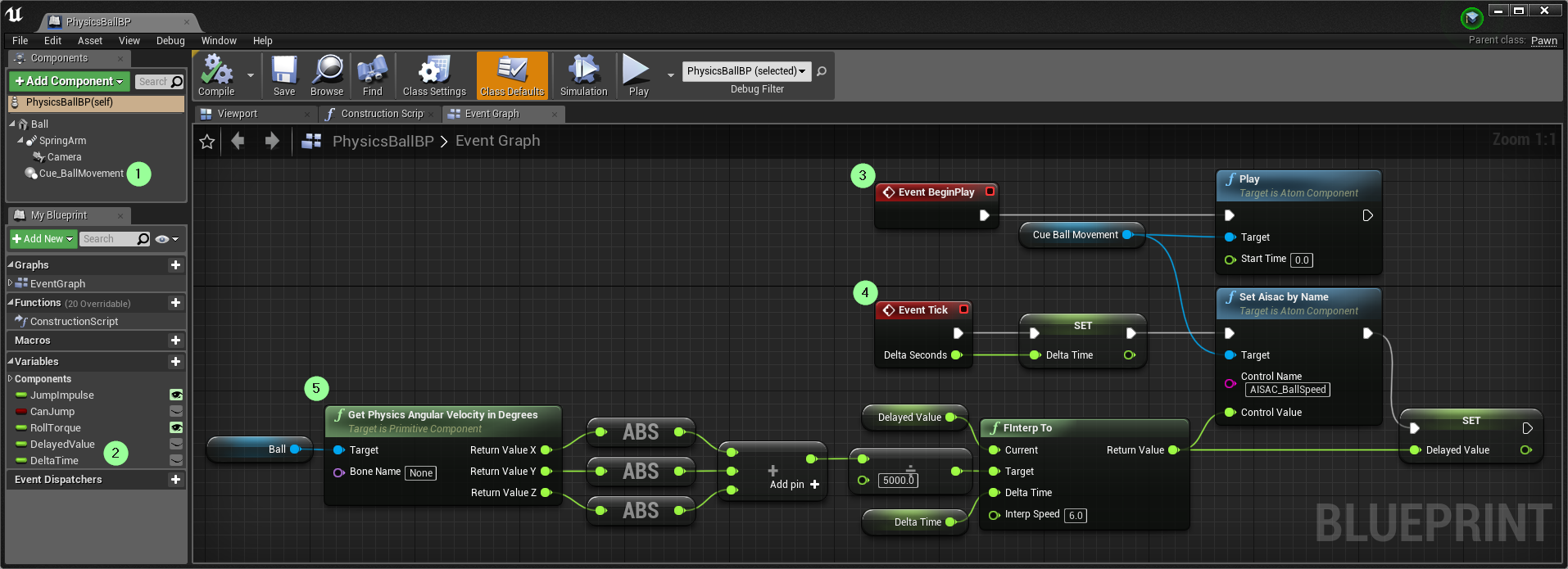Expand the EventGraph entry

click(x=11, y=283)
